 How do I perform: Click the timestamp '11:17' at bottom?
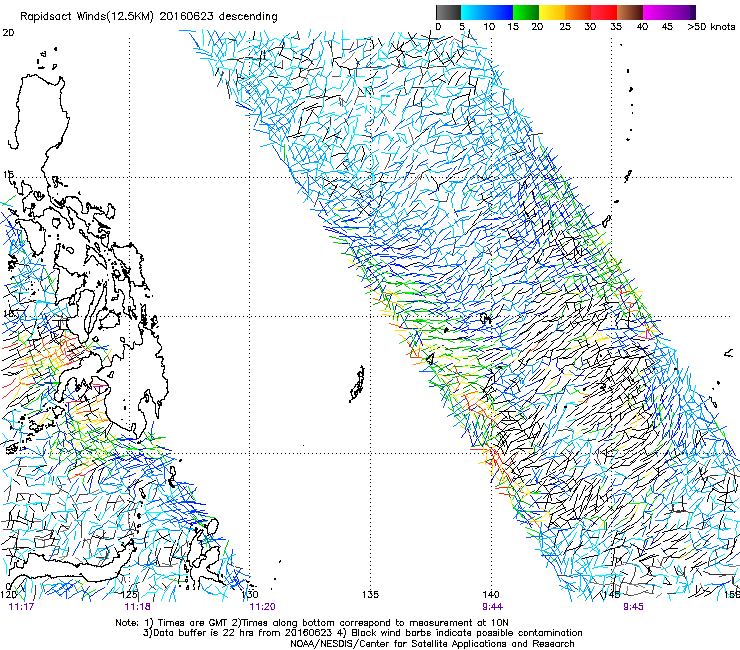point(21,607)
